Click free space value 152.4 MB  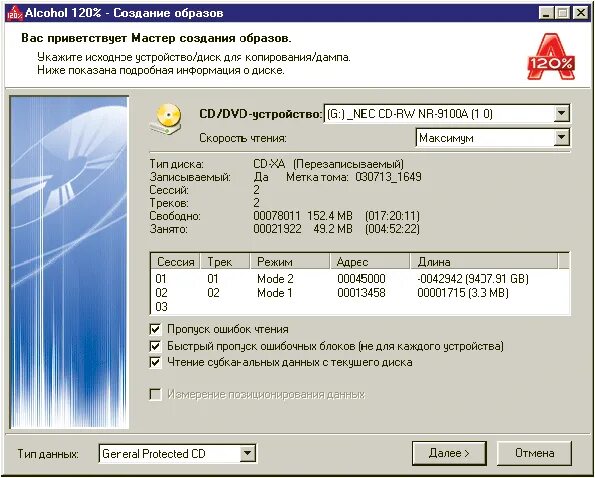pos(330,216)
